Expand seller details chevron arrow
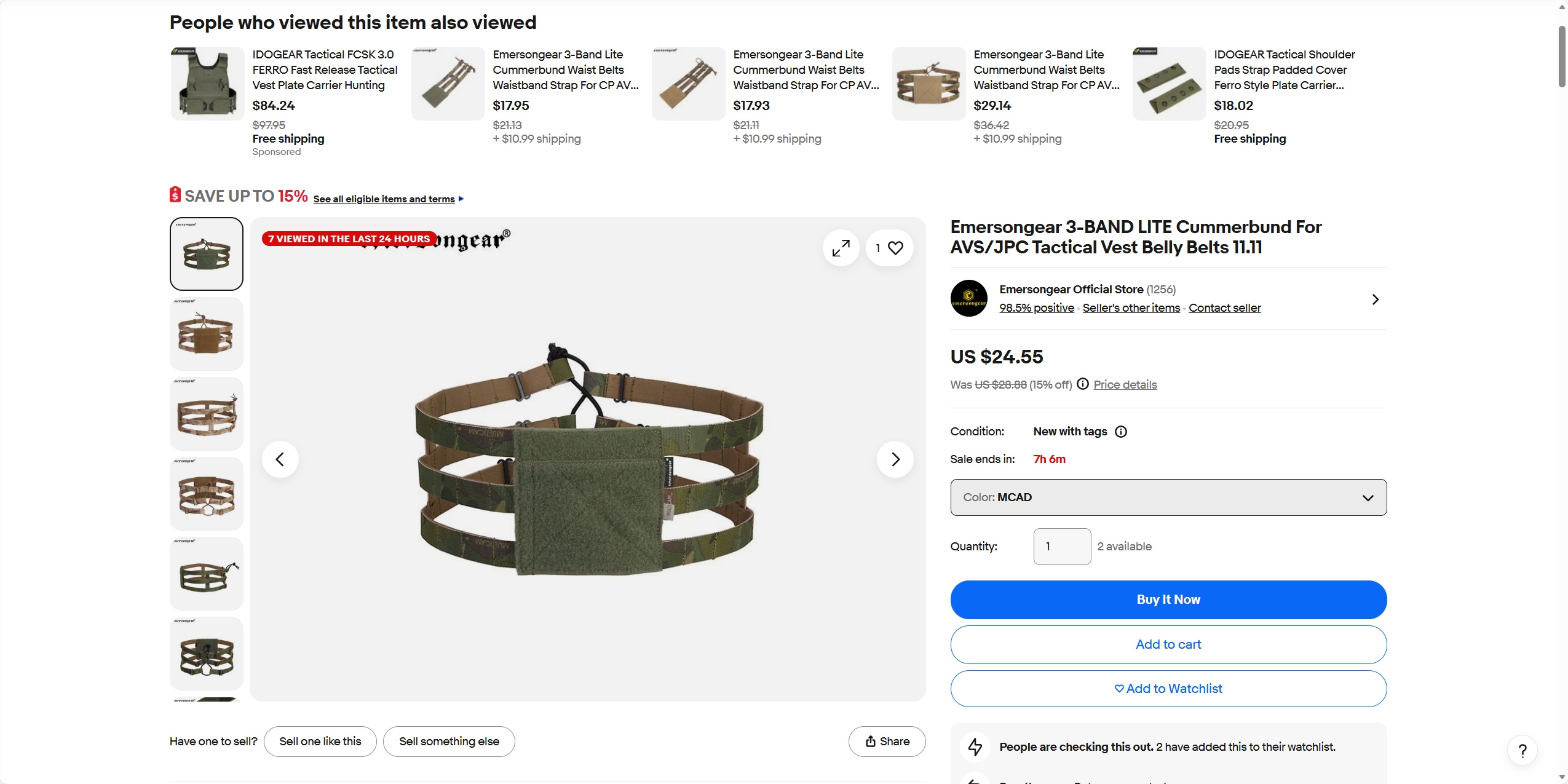 coord(1376,299)
